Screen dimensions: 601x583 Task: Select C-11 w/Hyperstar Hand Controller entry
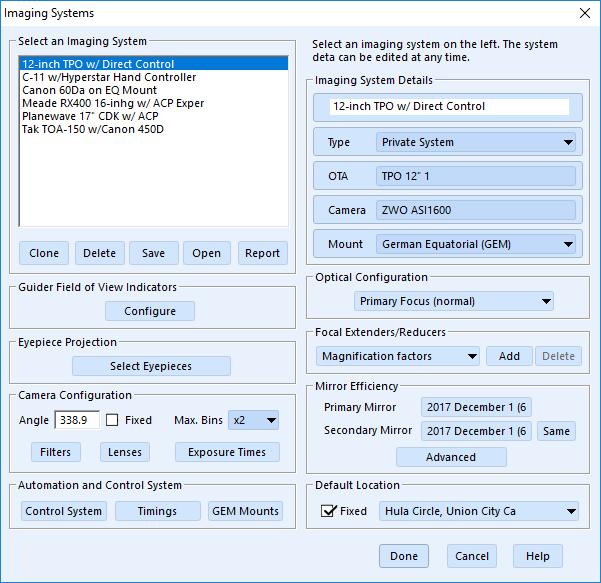[154, 77]
